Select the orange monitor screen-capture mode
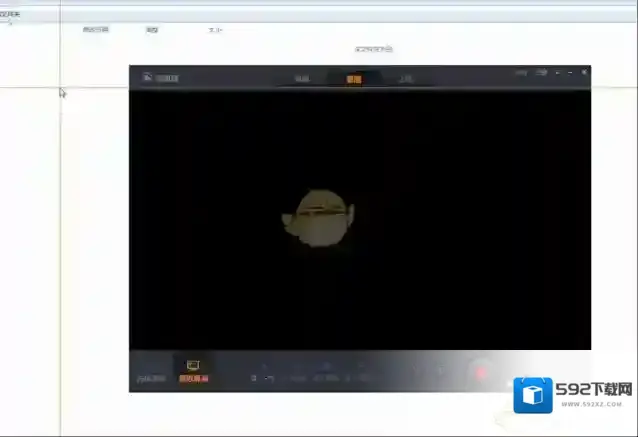 point(193,371)
